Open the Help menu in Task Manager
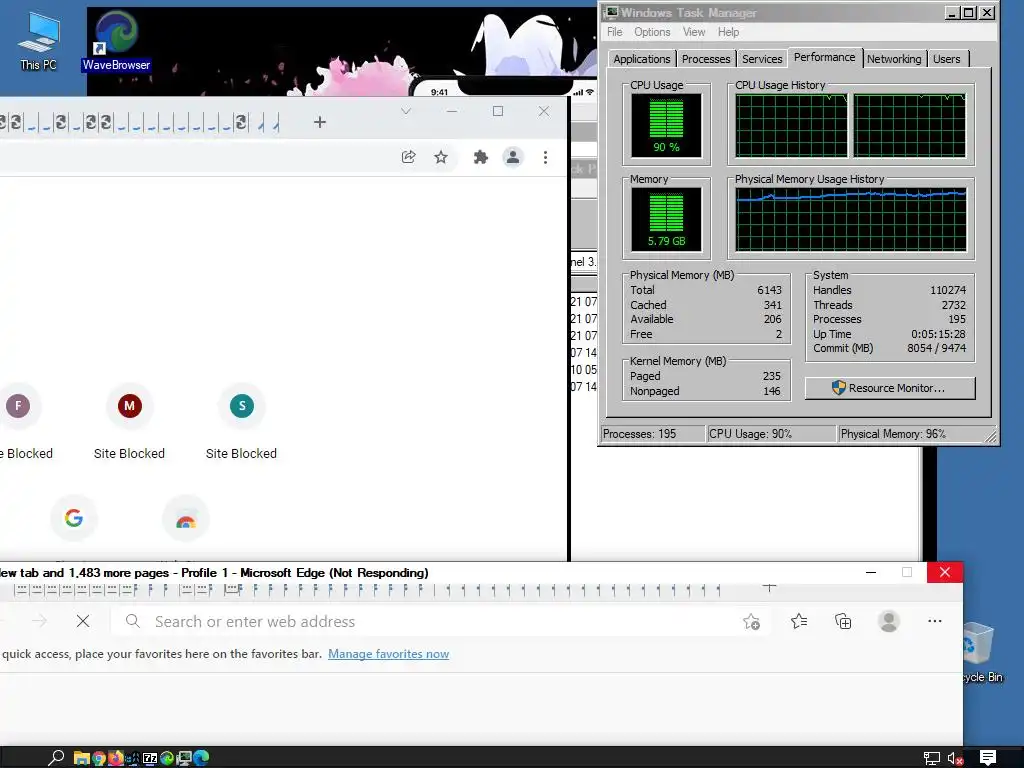The width and height of the screenshot is (1024, 768). (728, 32)
